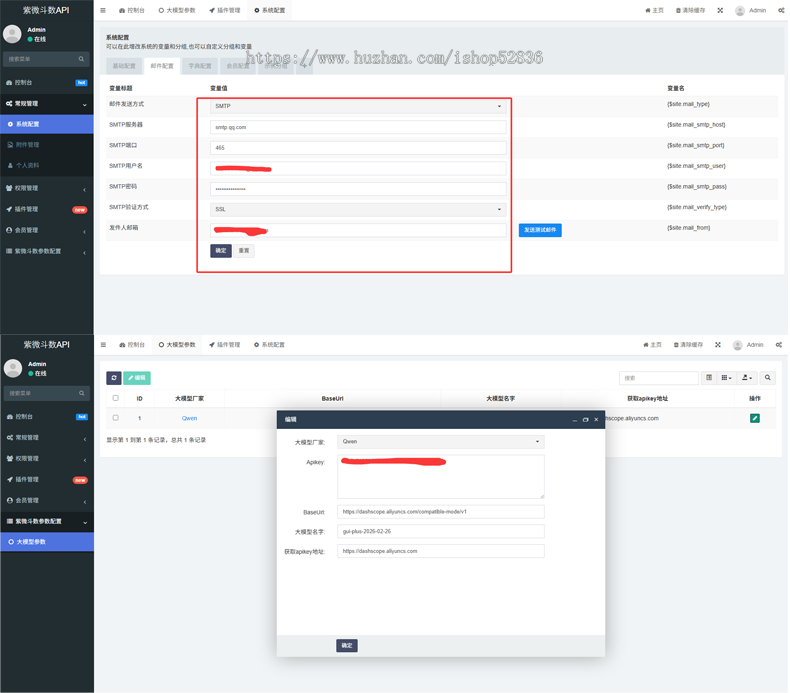Tick the checkbox for row ID 1
The width and height of the screenshot is (790, 693).
[x=115, y=418]
